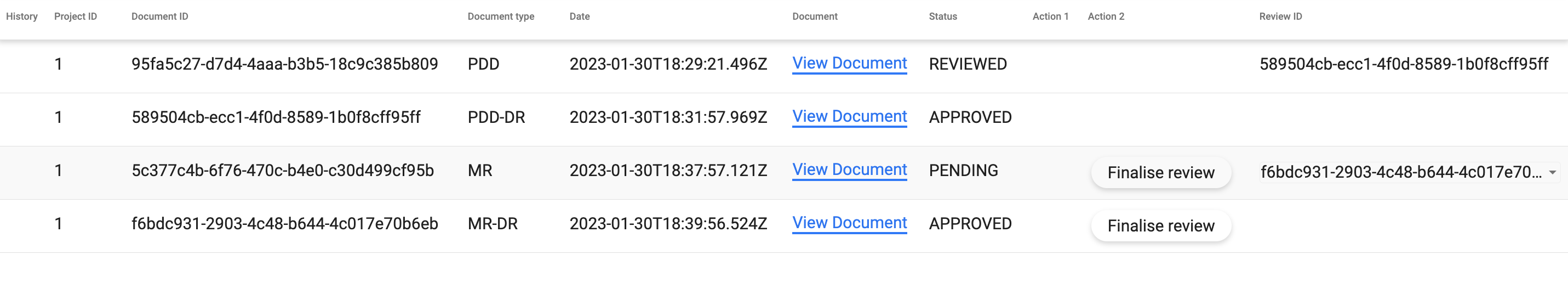Click Review ID 589504cb in the PDD row
Screen dimensions: 1568x294
[1403, 64]
